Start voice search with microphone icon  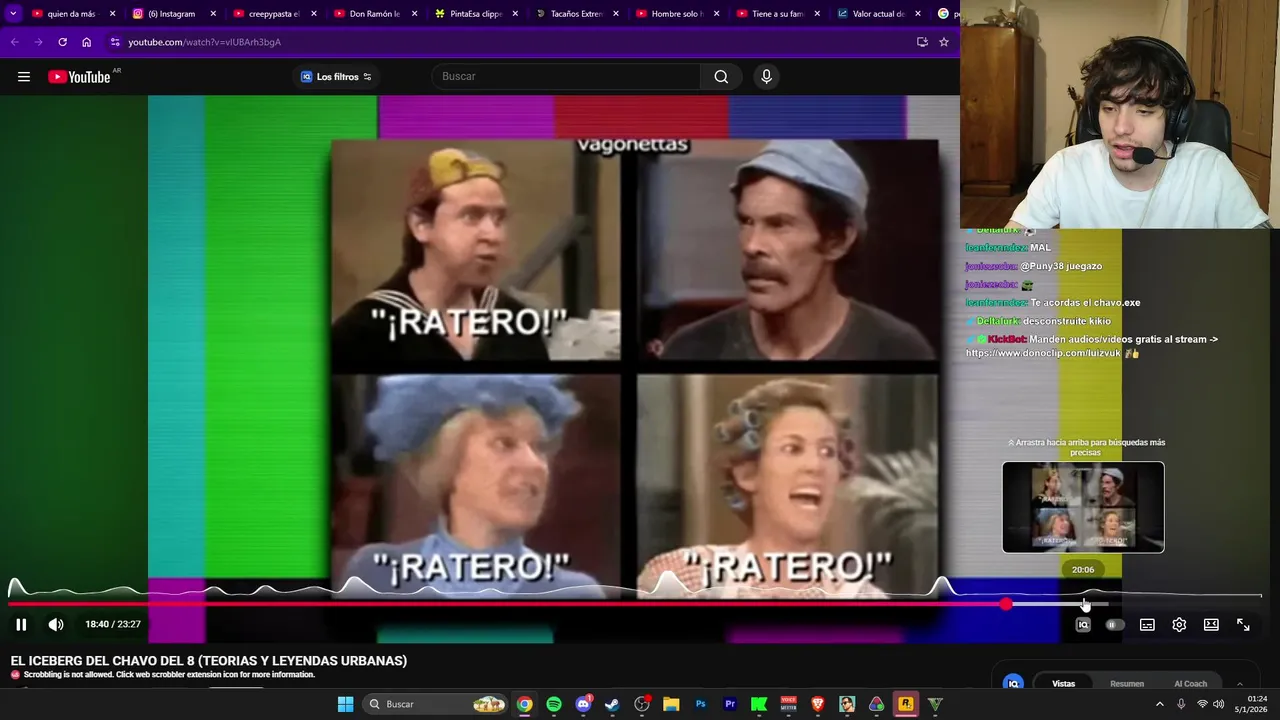coord(766,77)
